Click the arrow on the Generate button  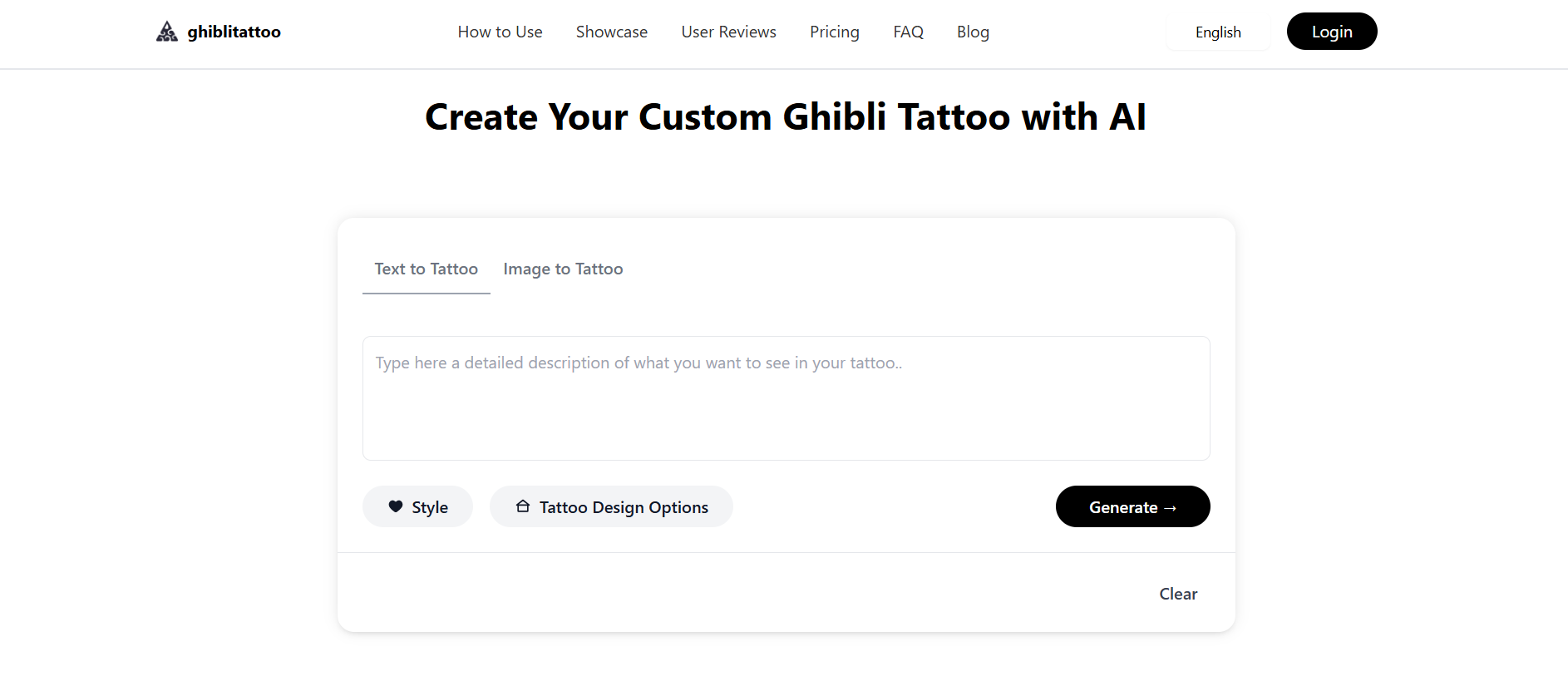1171,508
